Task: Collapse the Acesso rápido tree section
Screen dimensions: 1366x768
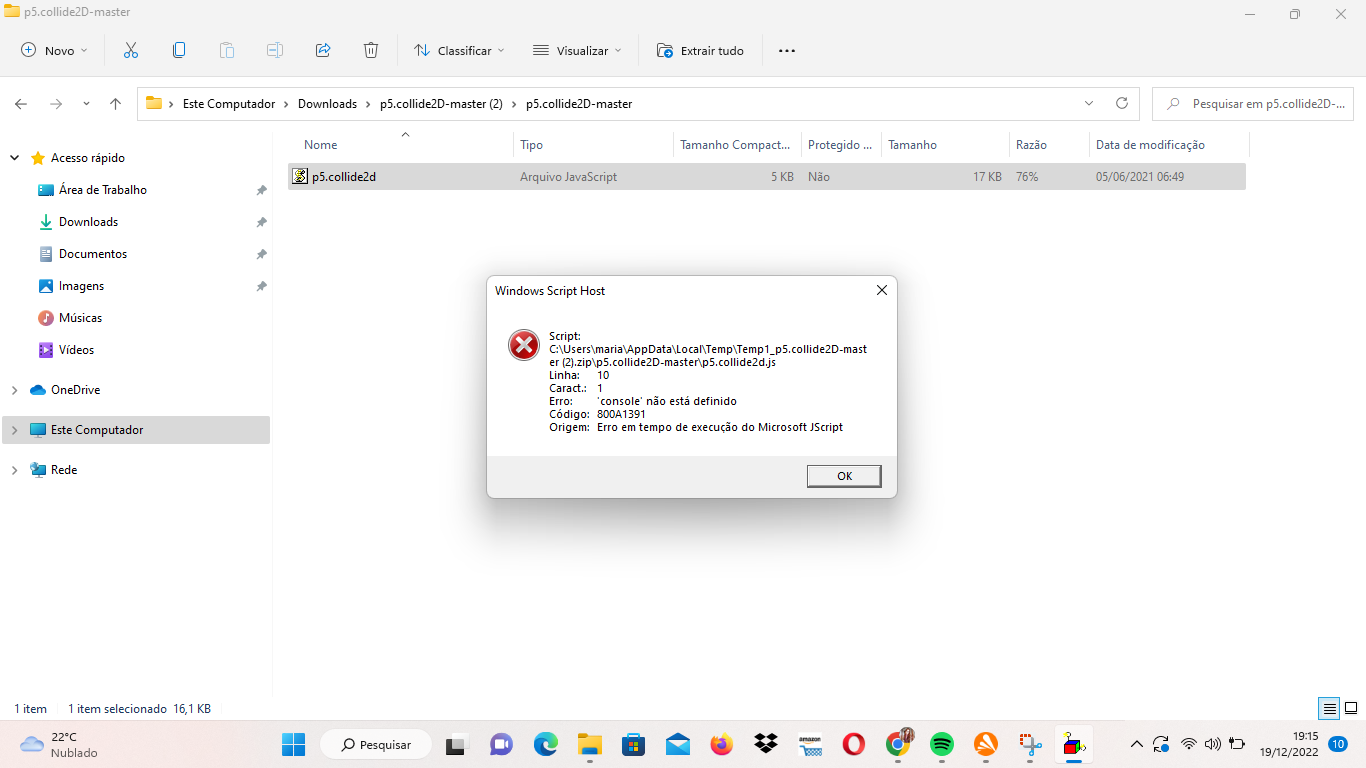Action: click(x=14, y=158)
